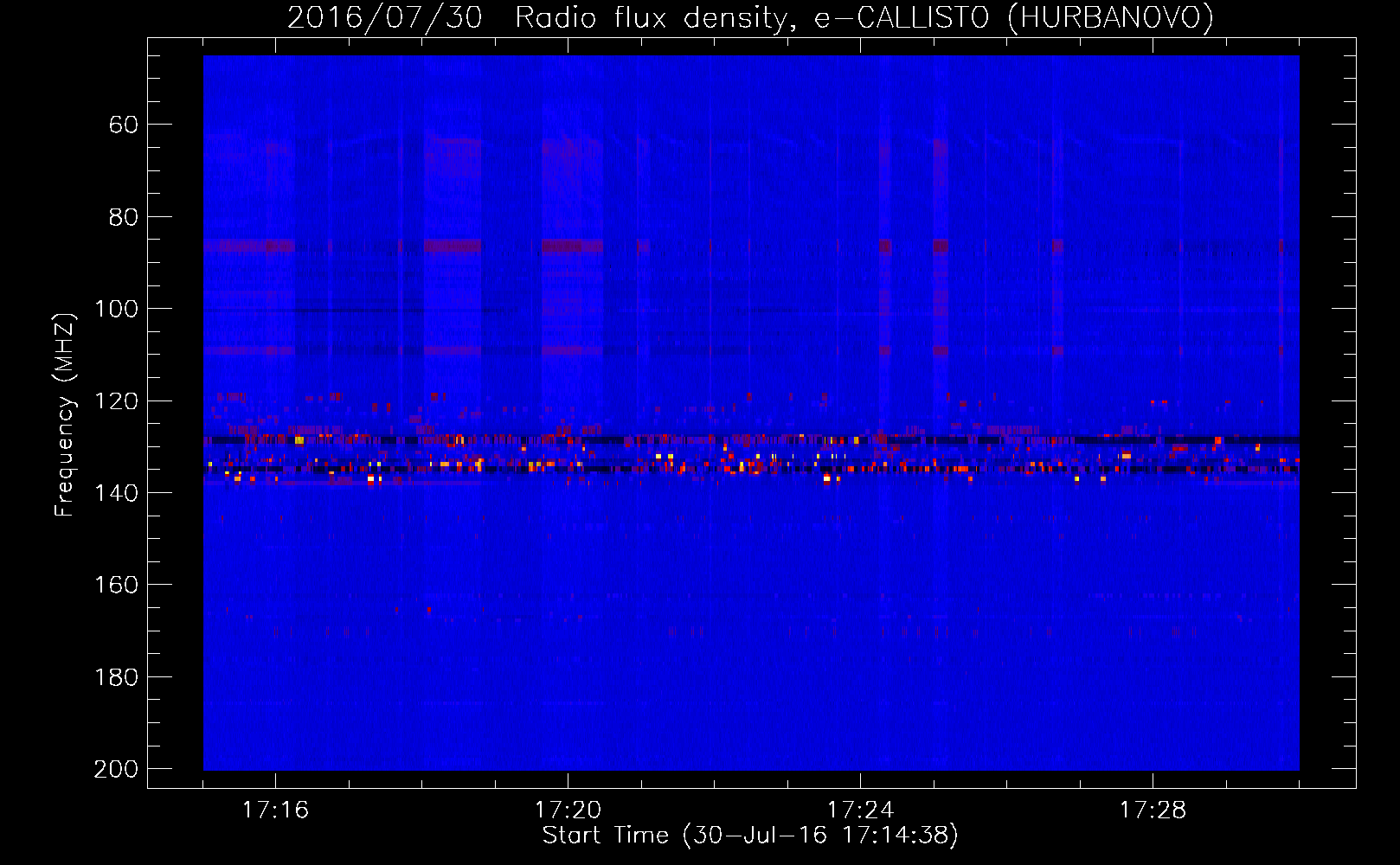
Task: Click the 17:20 time tick label
Action: [x=568, y=811]
